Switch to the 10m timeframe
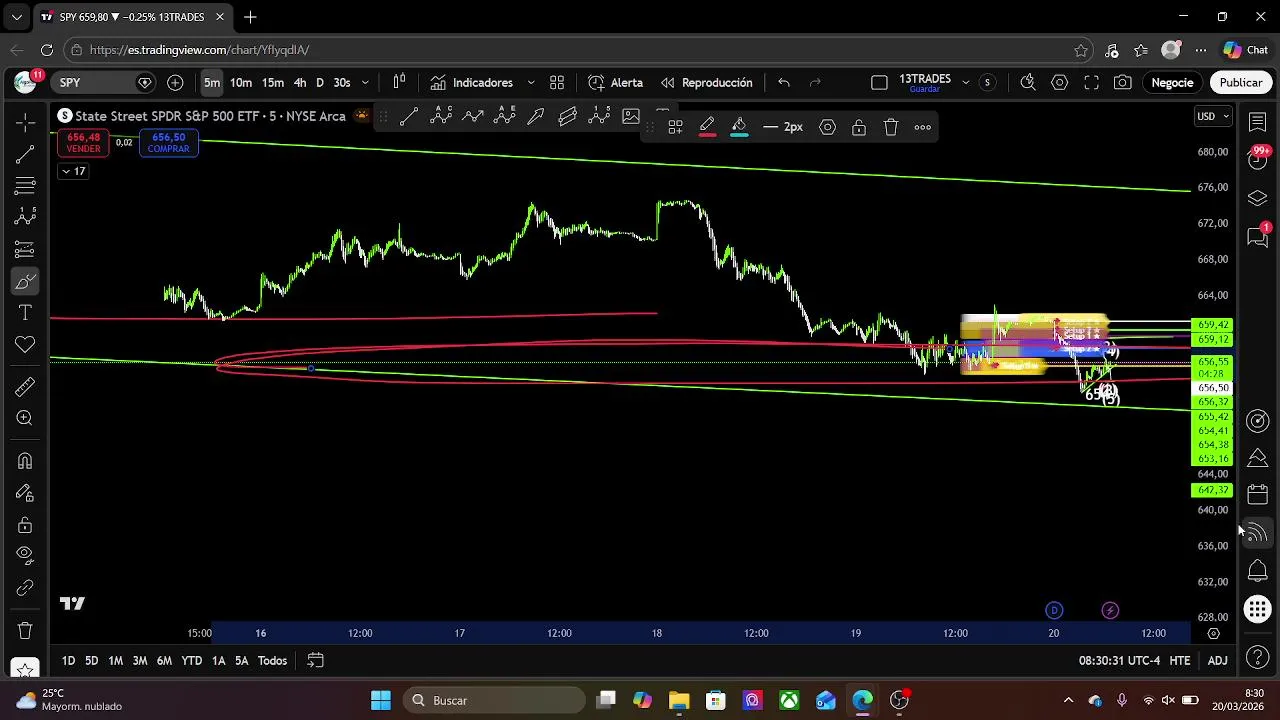Screen dimensions: 1280x720 (x=241, y=83)
